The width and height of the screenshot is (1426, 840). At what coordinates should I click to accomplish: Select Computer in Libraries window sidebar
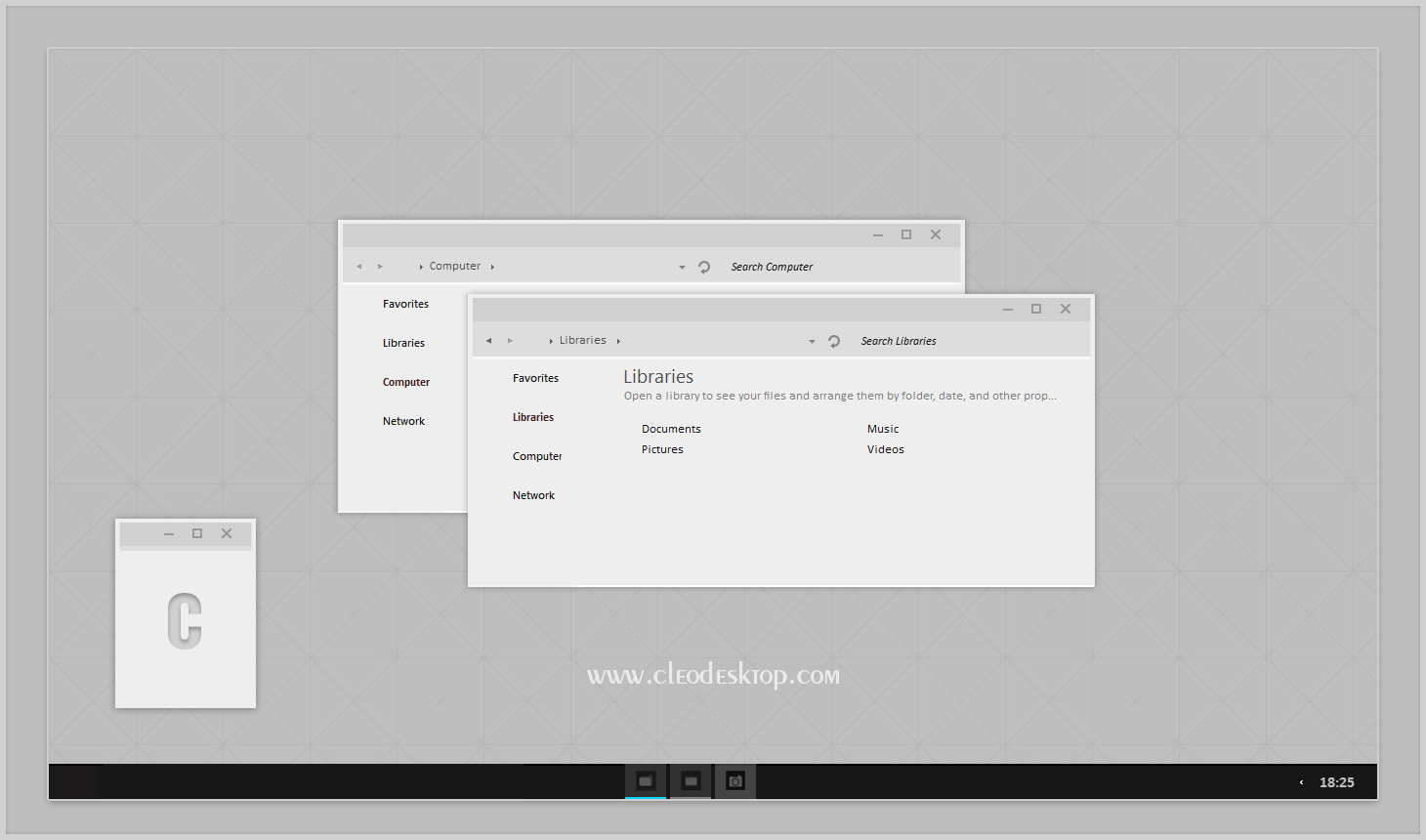(537, 456)
